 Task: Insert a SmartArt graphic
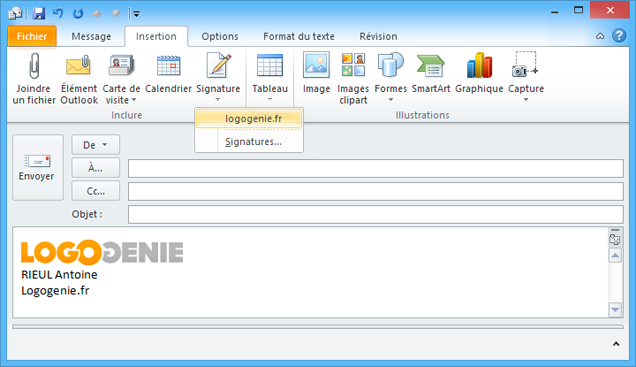click(431, 74)
